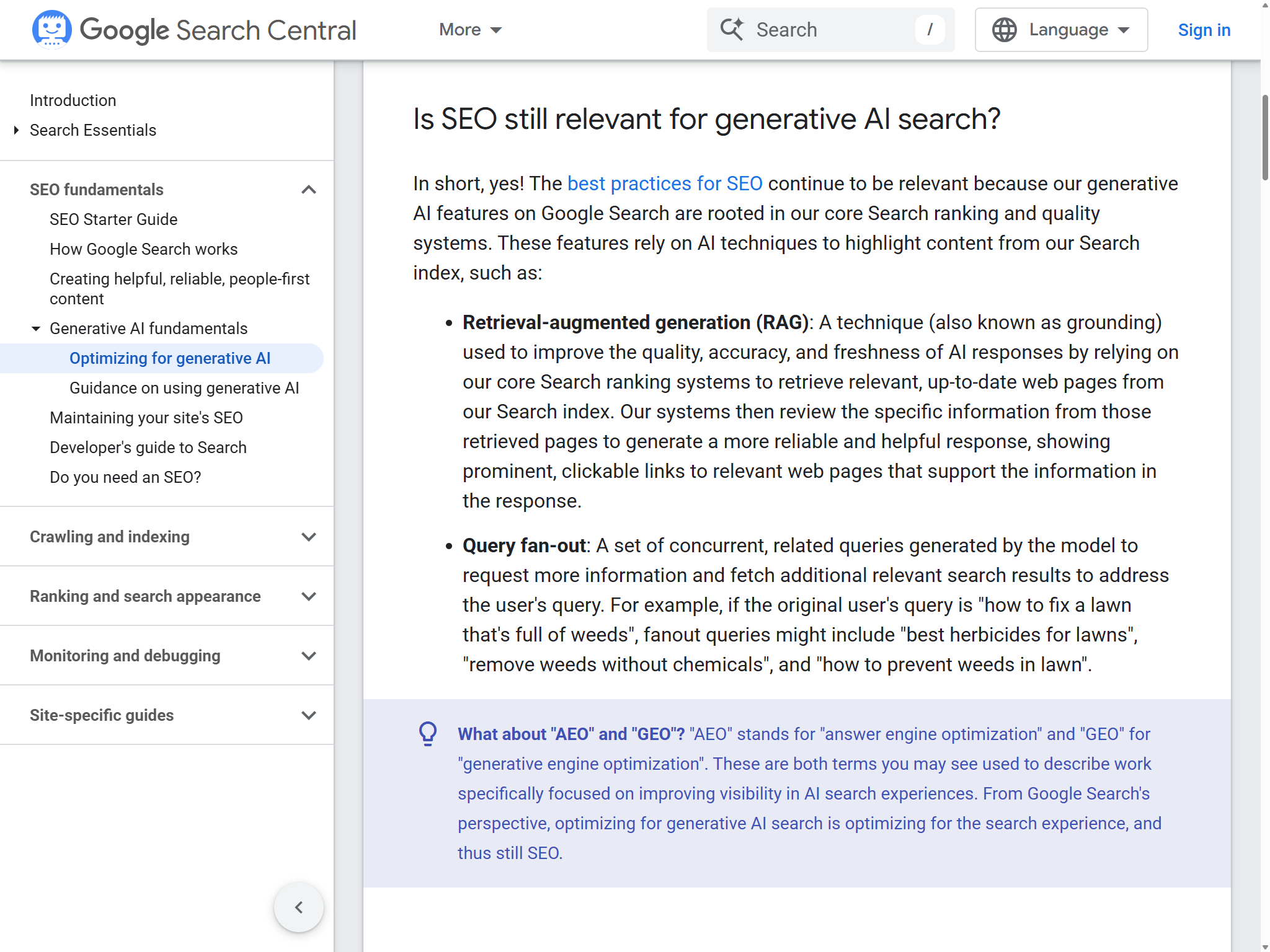The image size is (1270, 952).
Task: Open Guidance on using generative AI
Action: point(184,388)
